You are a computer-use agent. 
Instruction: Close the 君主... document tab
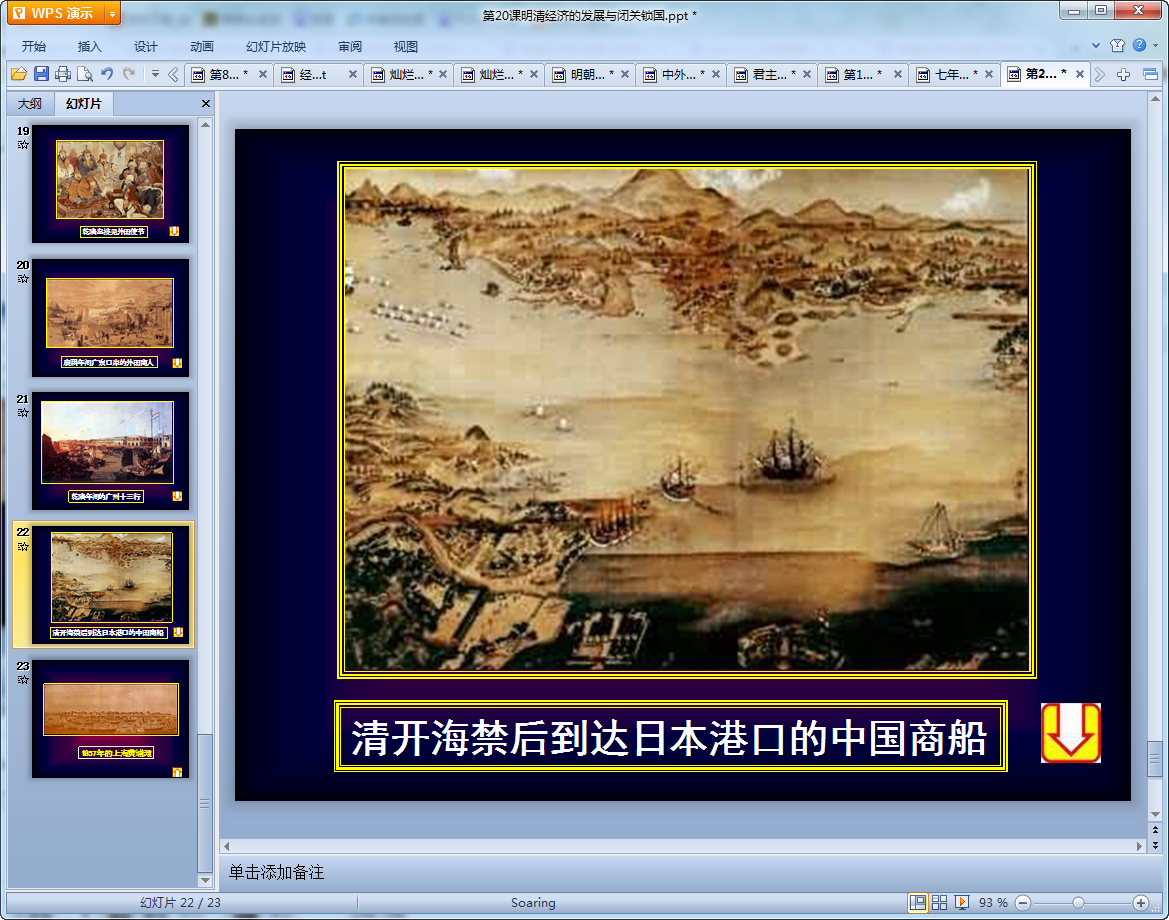807,74
